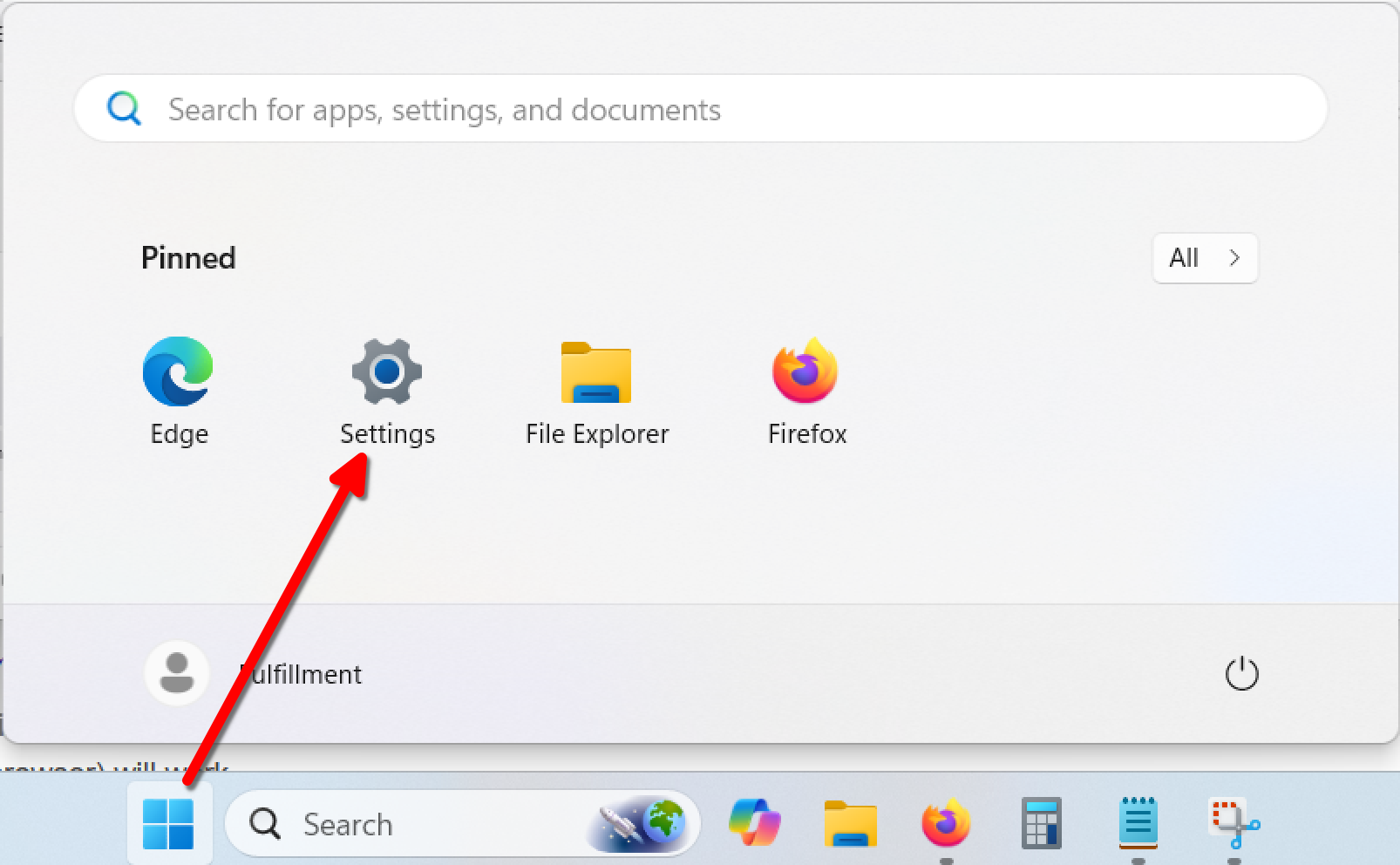Click the magnifier icon in the taskbar search
Screen dimensions: 1400x865
coord(265,824)
